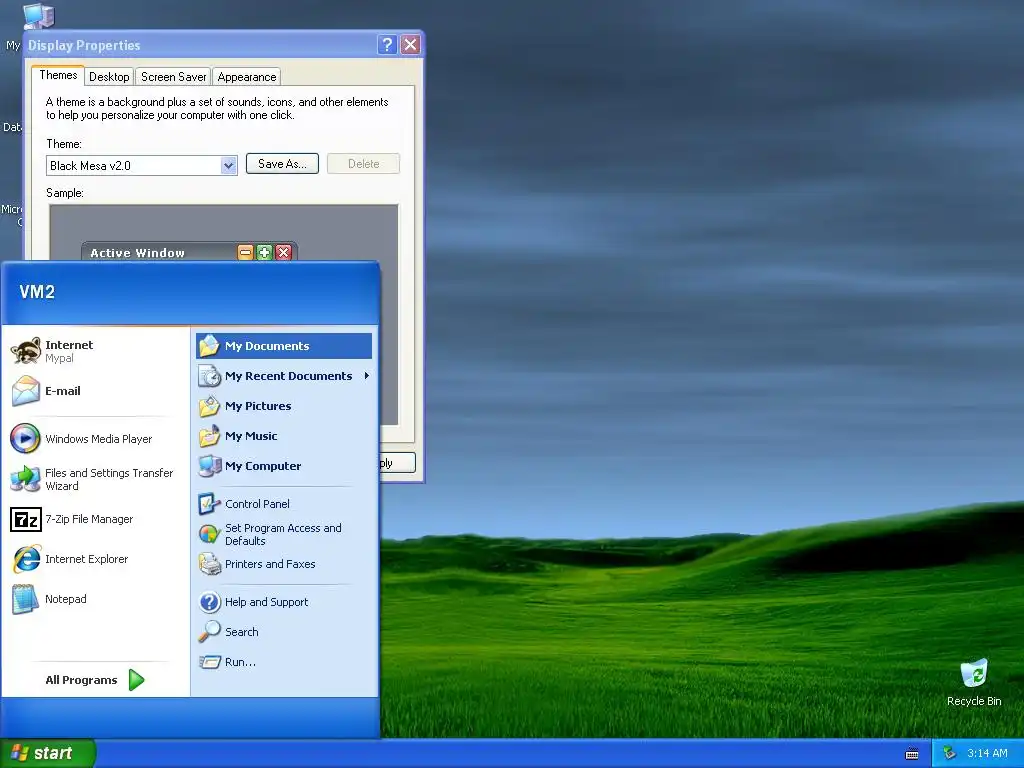Click the Search magnifier icon
Screen dimensions: 1024x768
210,632
